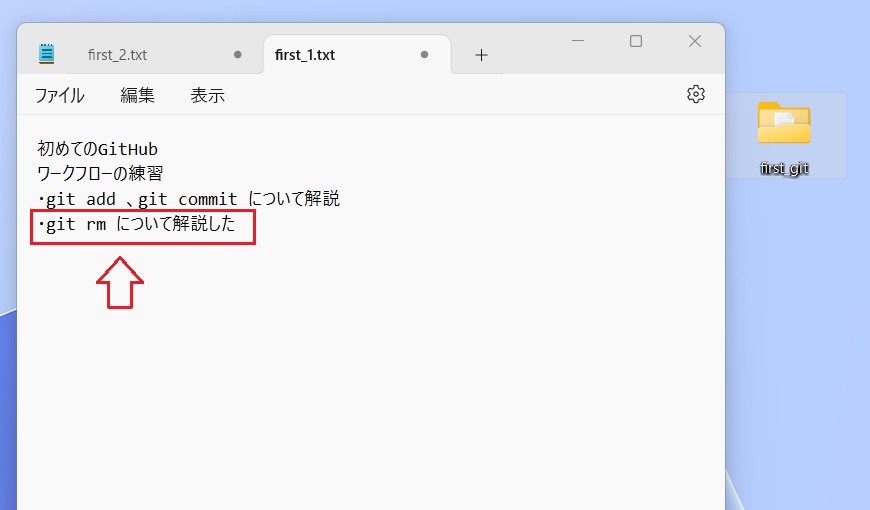This screenshot has height=510, width=870.
Task: Select the first_1.txt tab
Action: pyautogui.click(x=305, y=55)
